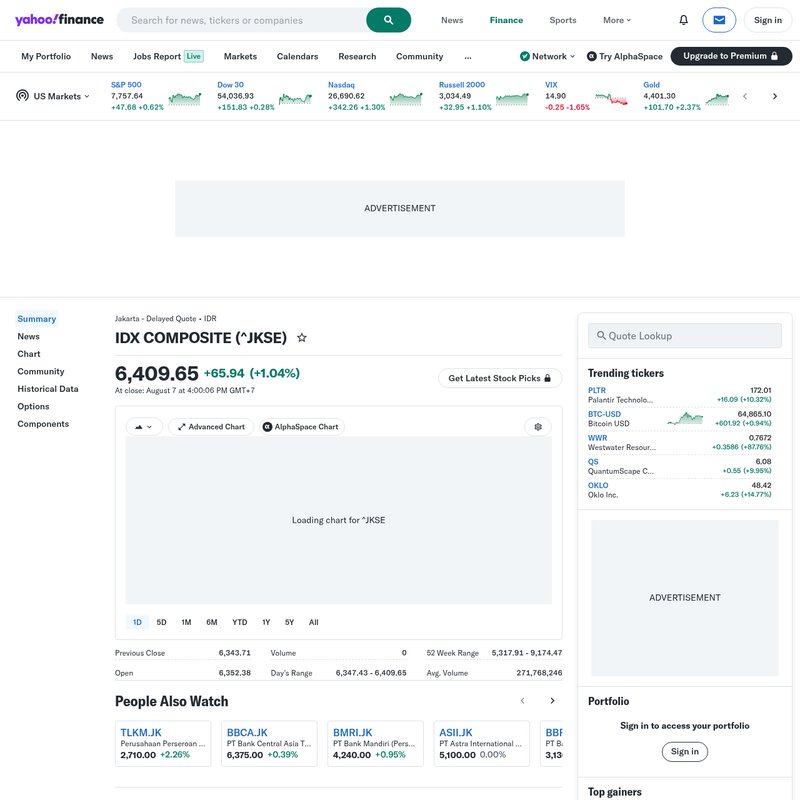This screenshot has width=800, height=800.
Task: Select the 6M chart range
Action: (212, 622)
